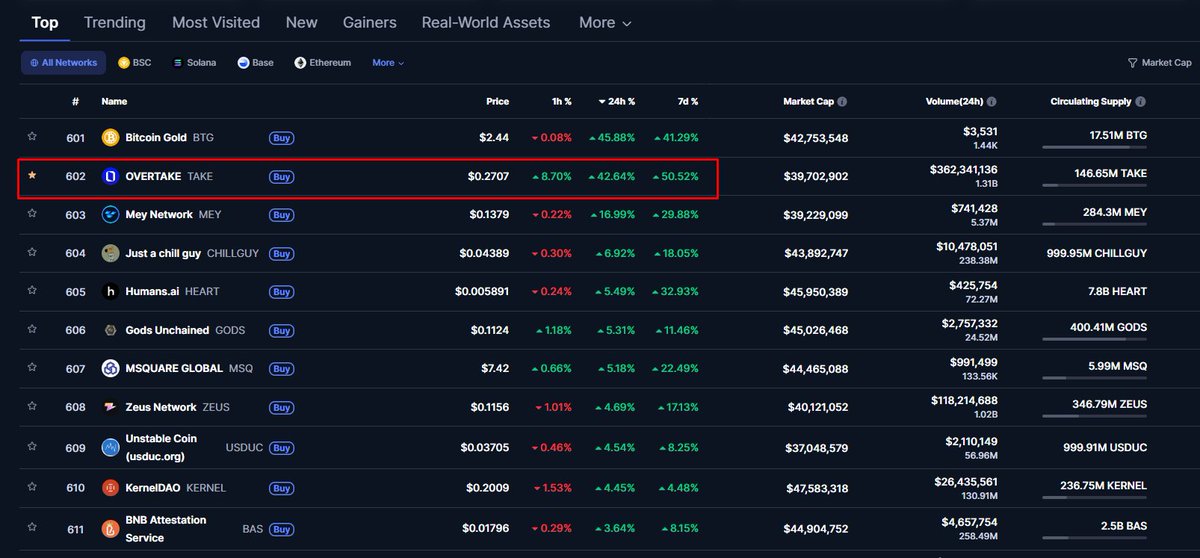This screenshot has width=1200, height=558.
Task: Open the Market Cap filter
Action: tap(1160, 63)
